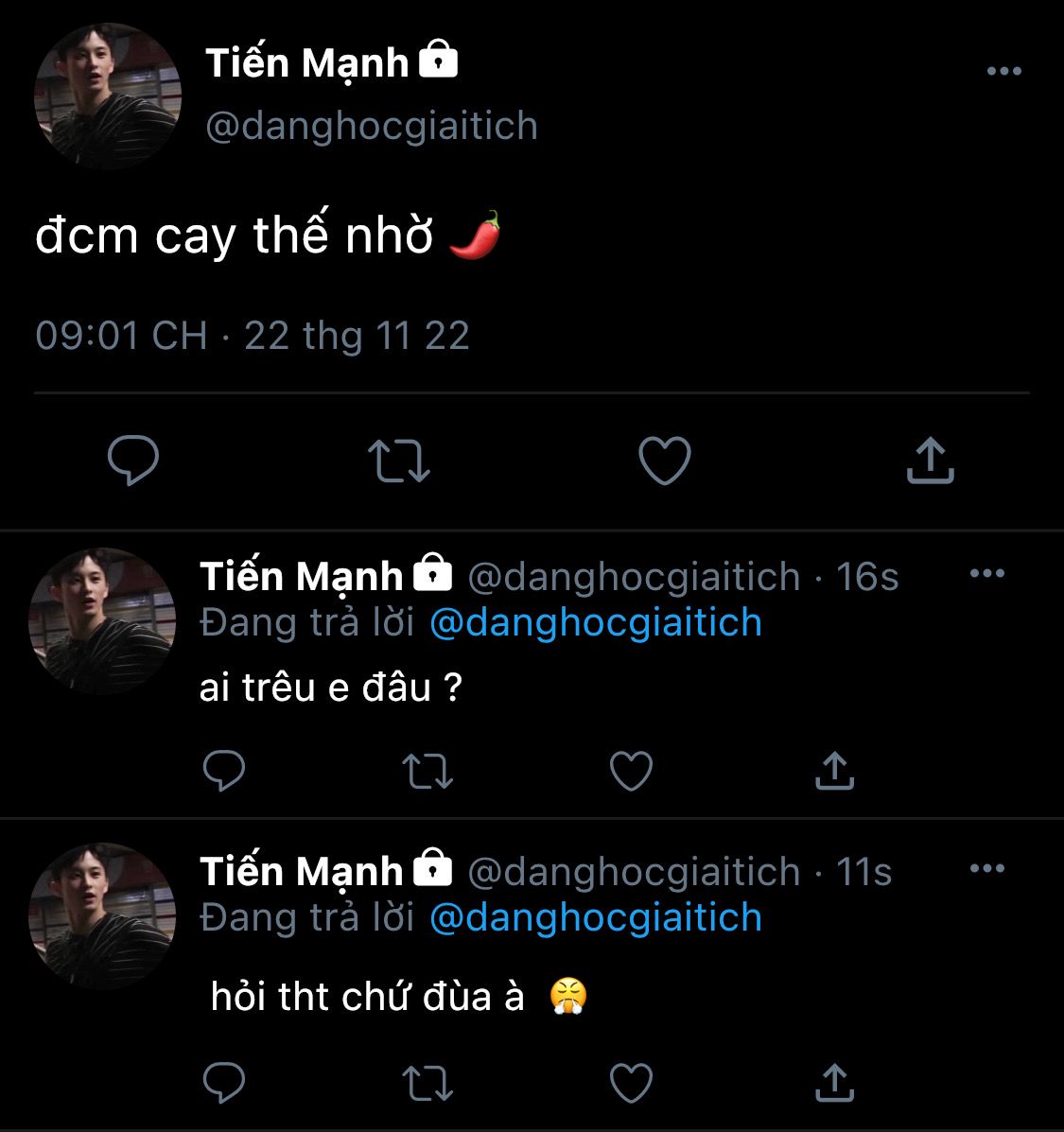Open Tiến Mạnh profile from main tweet name
Viewport: 1064px width, 1132px height.
(307, 63)
